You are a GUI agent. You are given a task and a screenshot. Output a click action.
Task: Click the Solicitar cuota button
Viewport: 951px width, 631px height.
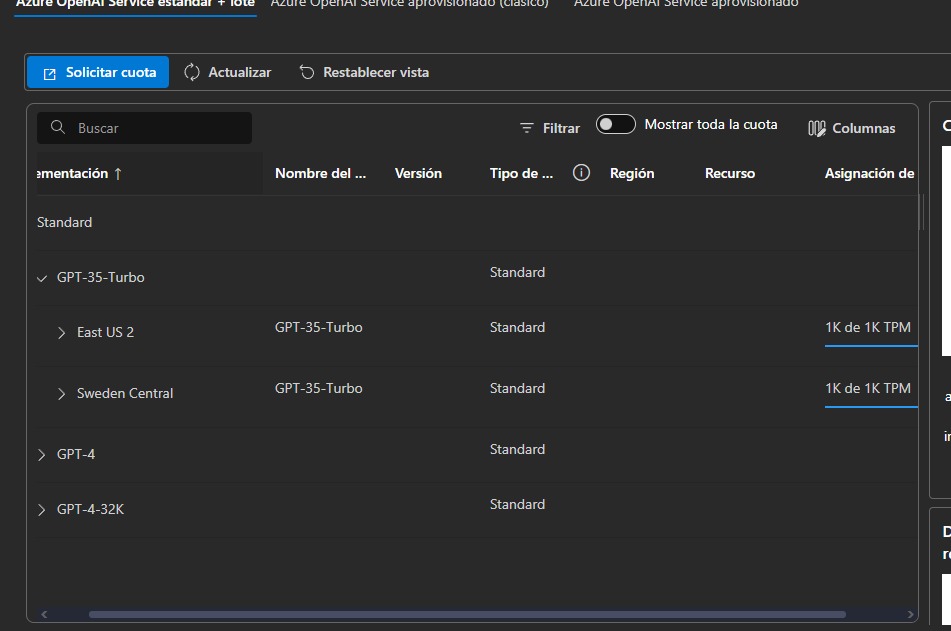point(98,72)
